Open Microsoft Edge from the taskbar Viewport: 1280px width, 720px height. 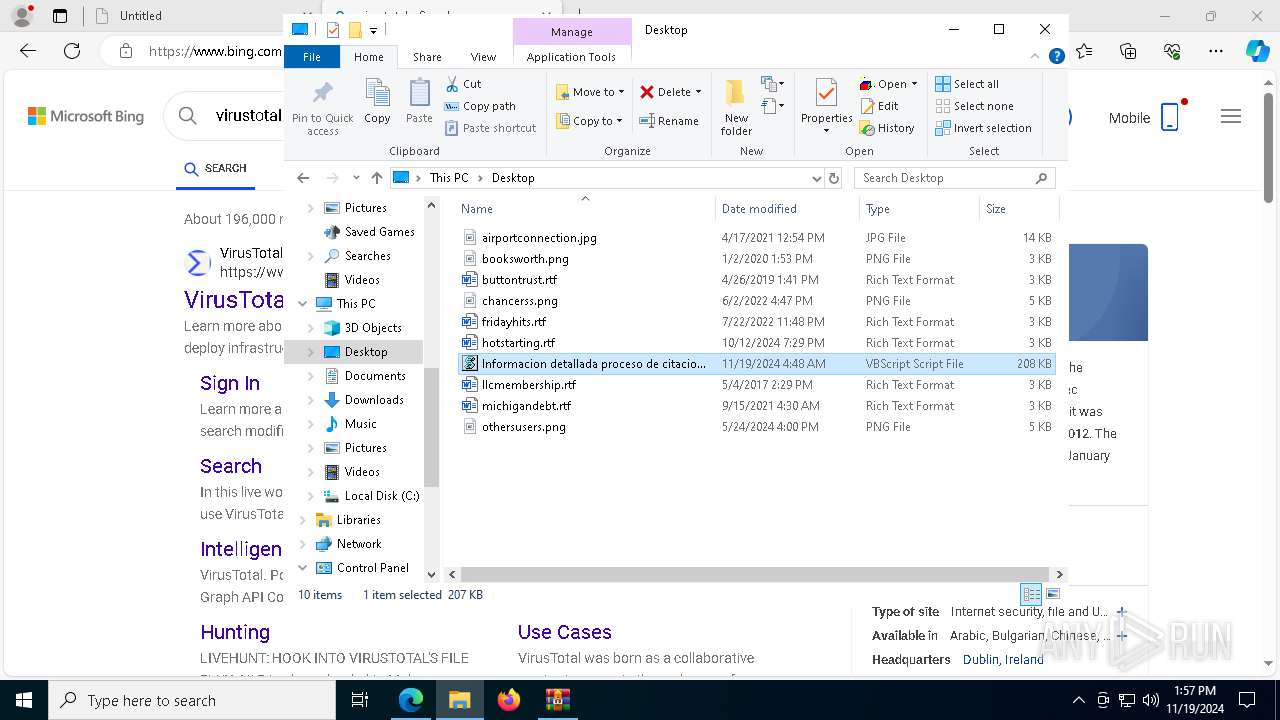pyautogui.click(x=411, y=700)
